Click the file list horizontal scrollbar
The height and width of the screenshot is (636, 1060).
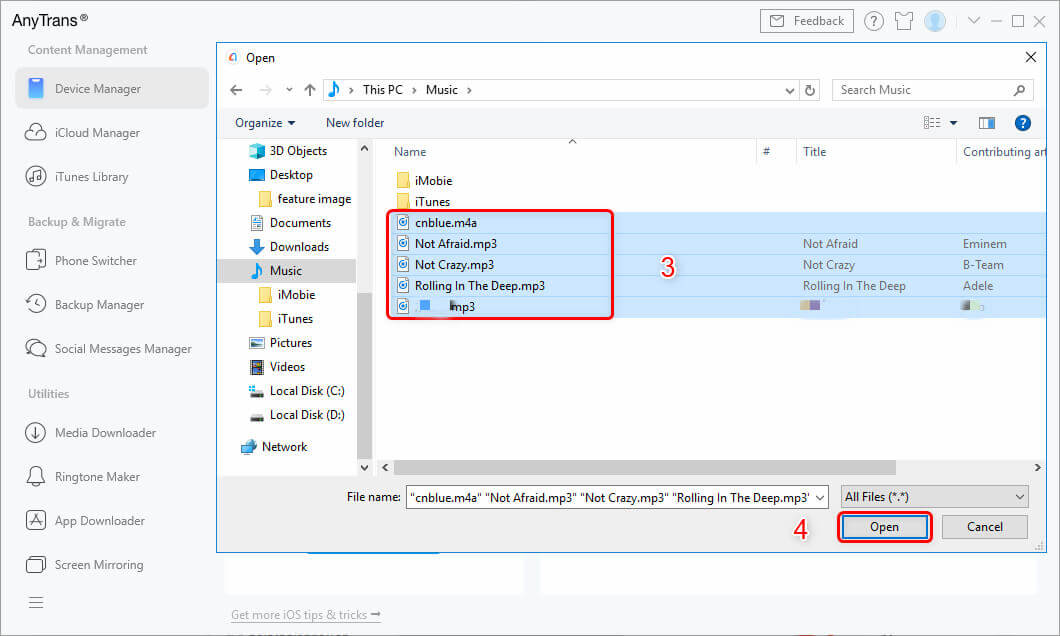tap(645, 468)
